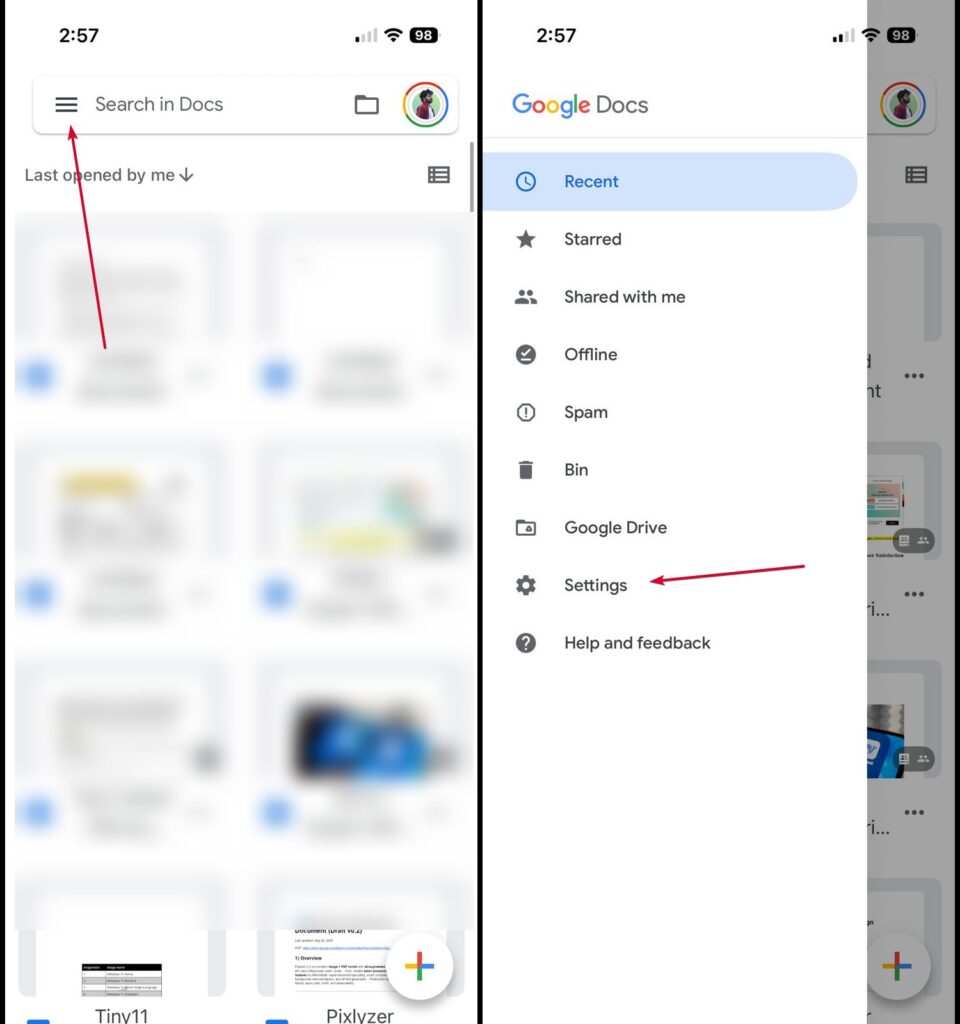Screen dimensions: 960x1024
Task: Open the Bin
Action: (575, 469)
